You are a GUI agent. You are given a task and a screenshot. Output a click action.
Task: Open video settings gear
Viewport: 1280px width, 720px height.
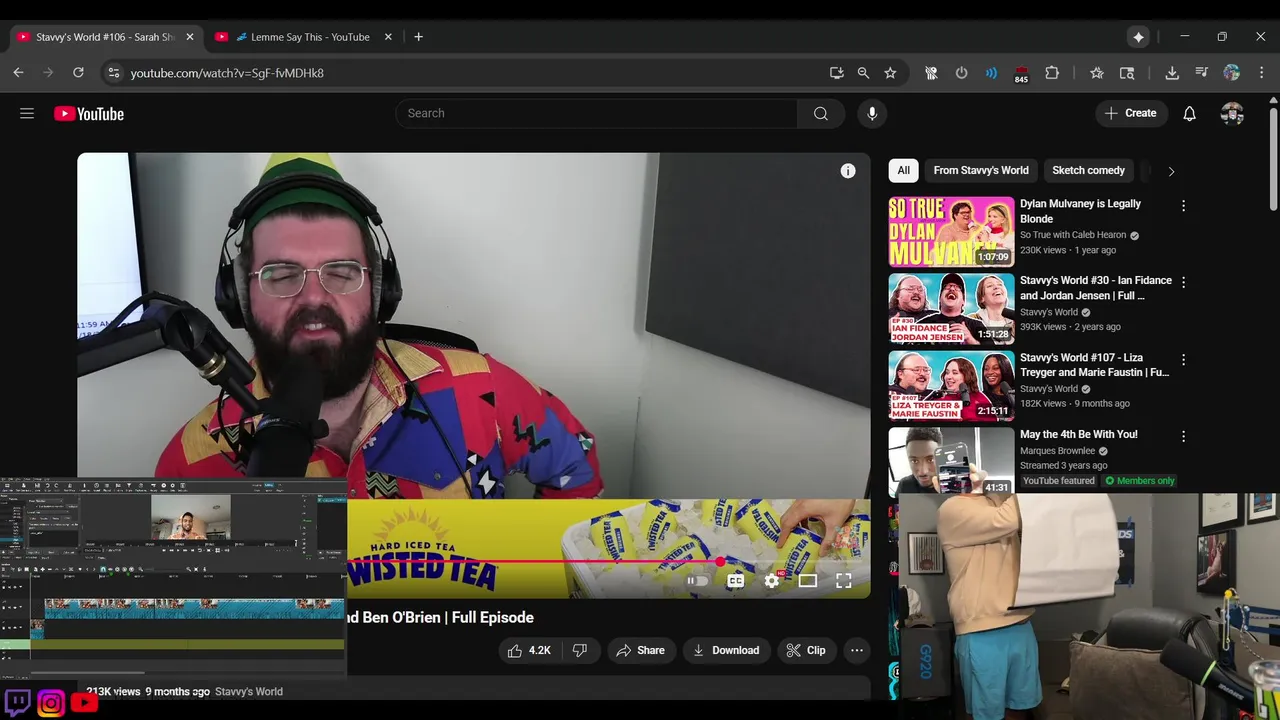click(x=772, y=580)
